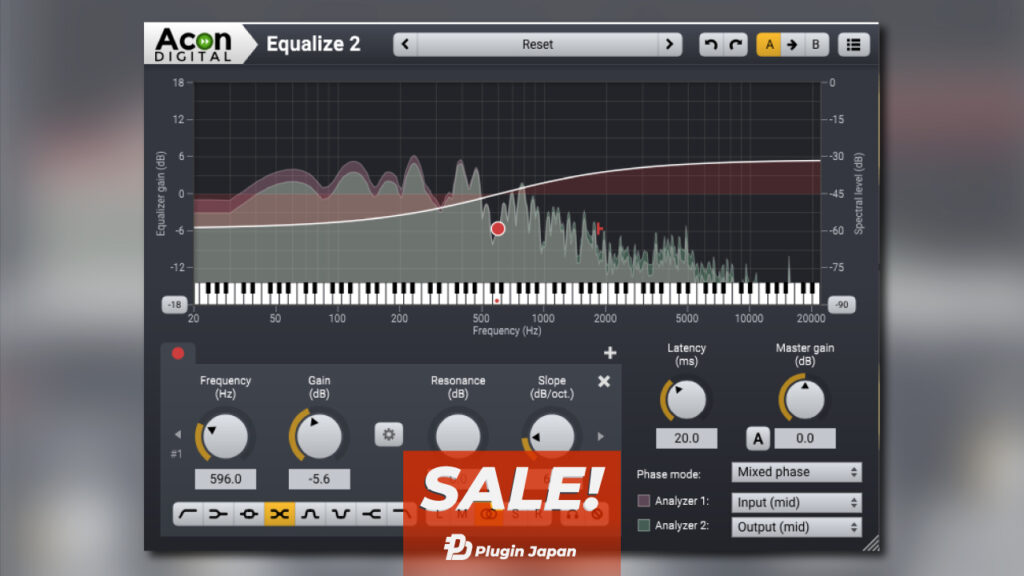This screenshot has width=1024, height=576.
Task: Click the Frequency value field 596.0
Action: tap(225, 479)
